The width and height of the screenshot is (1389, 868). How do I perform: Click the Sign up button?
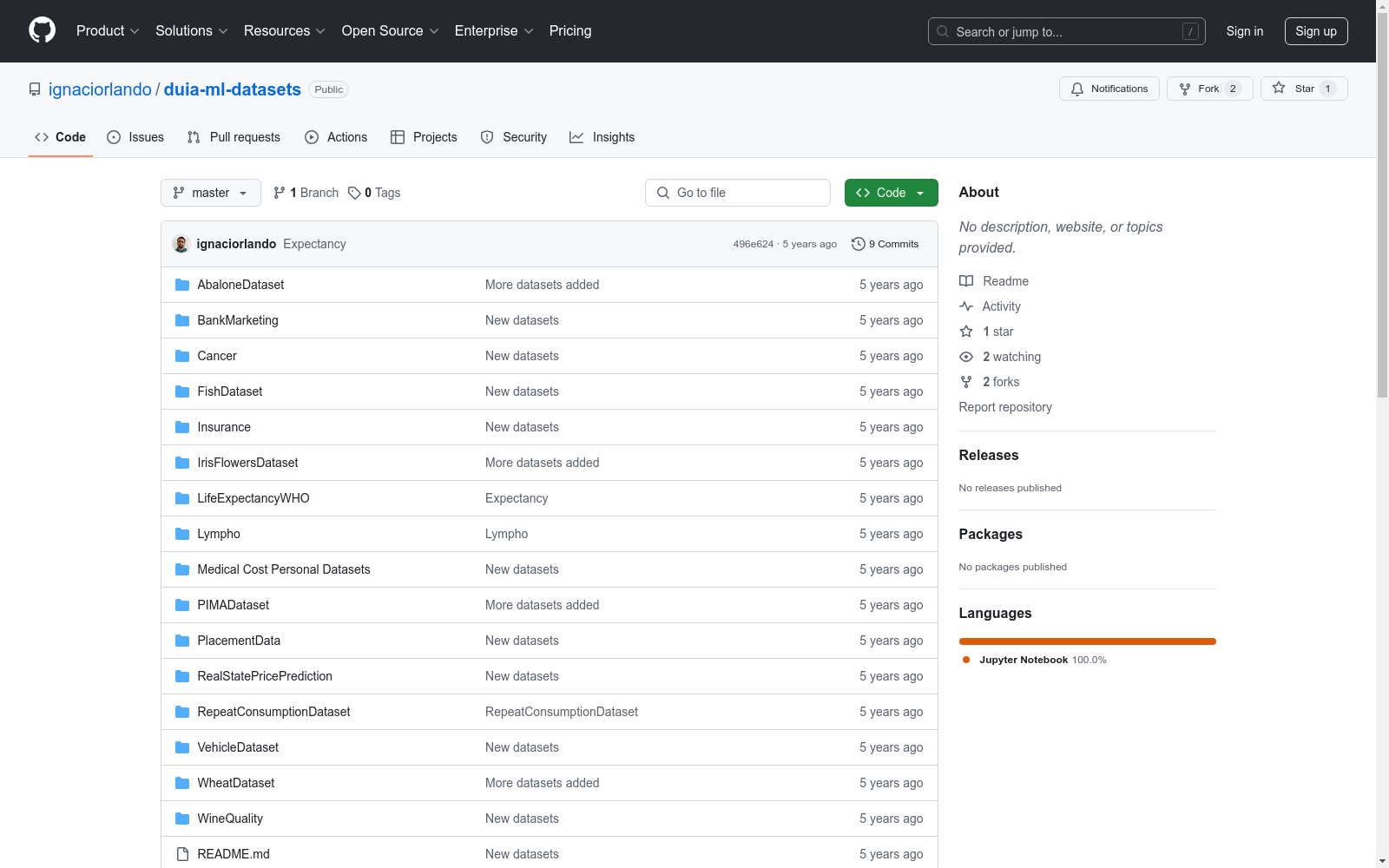point(1316,31)
